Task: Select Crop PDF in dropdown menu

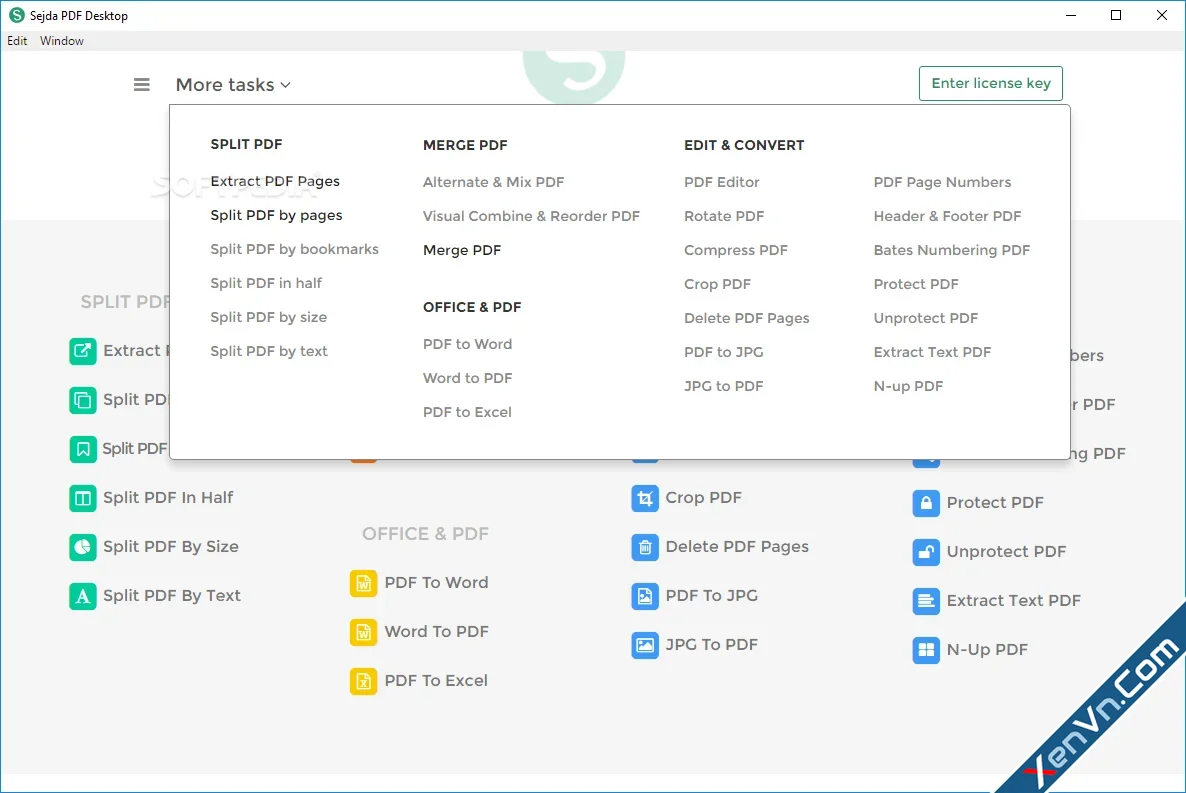Action: [x=717, y=285]
